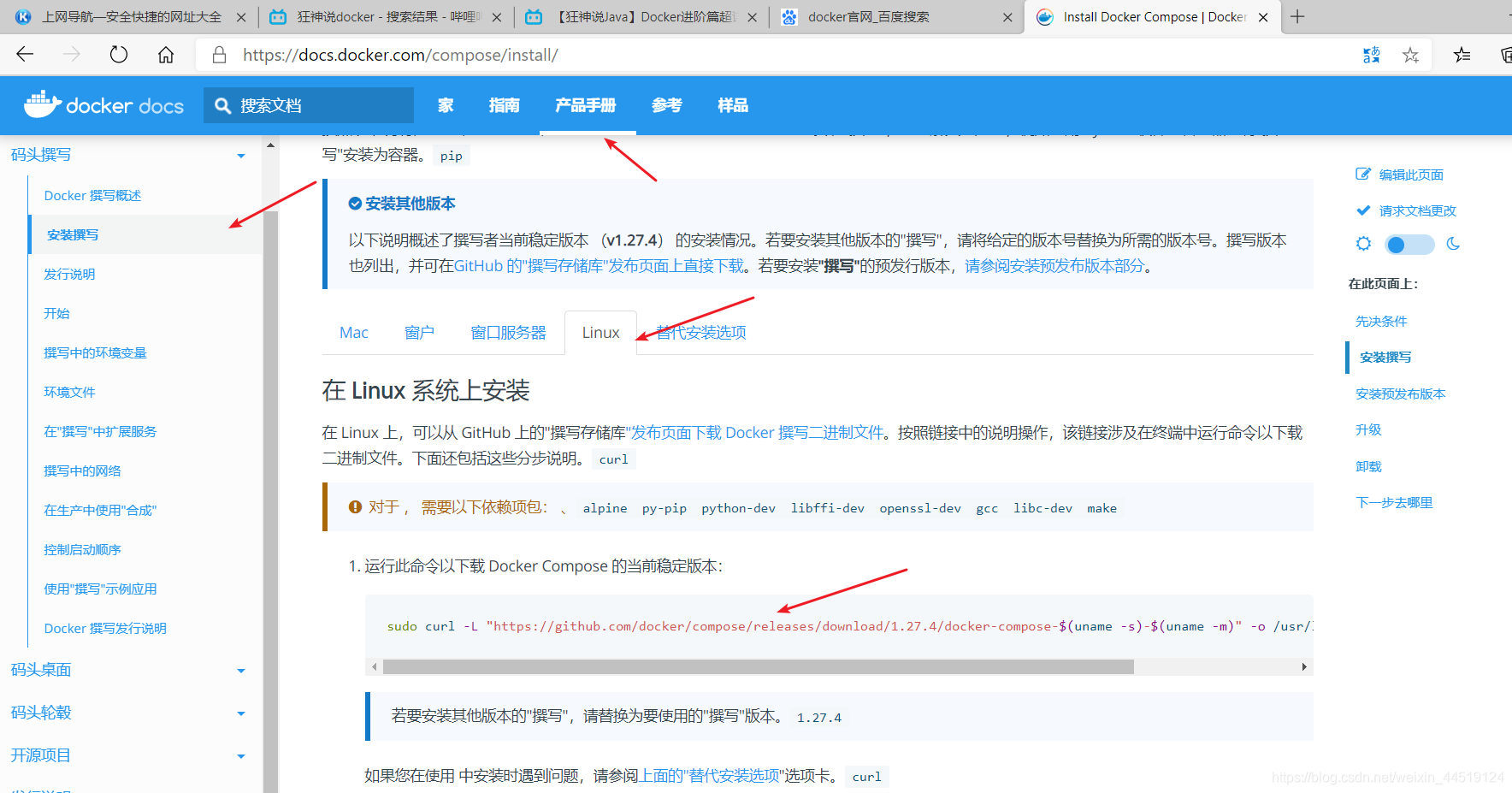Select the 窗口服务器 install tab

tap(508, 333)
